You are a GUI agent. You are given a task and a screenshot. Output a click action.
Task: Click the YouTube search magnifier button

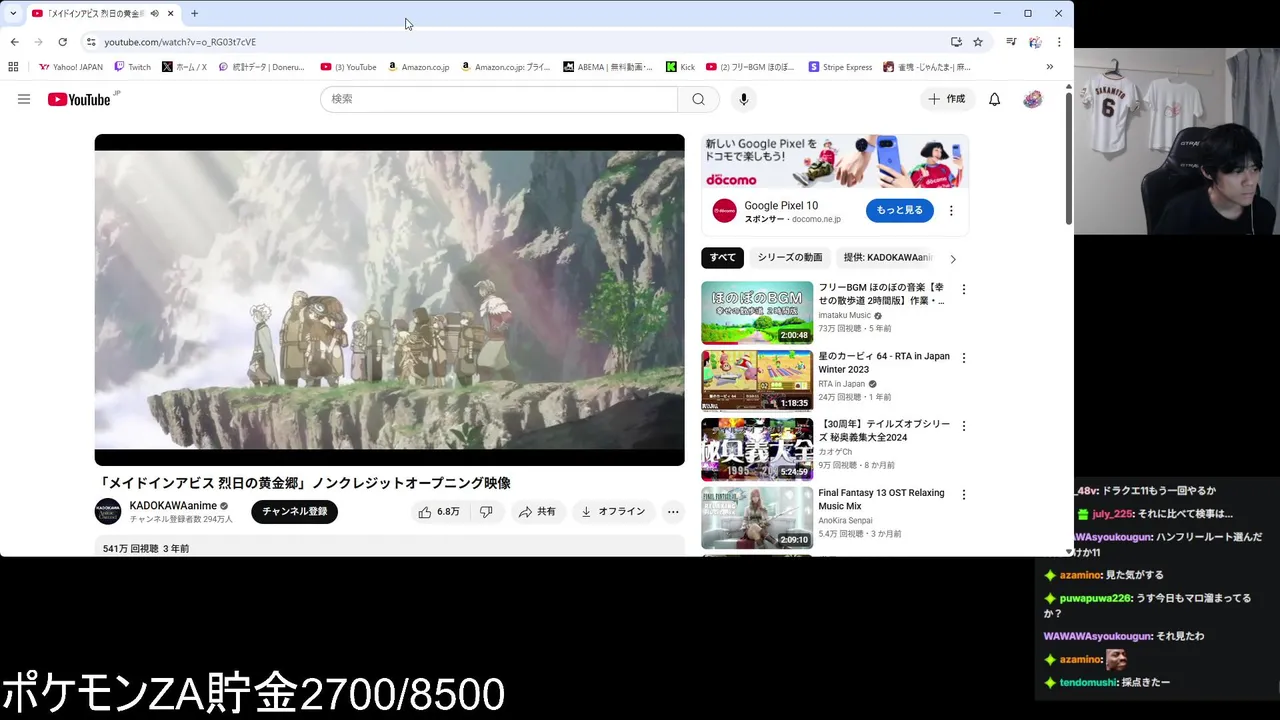(x=698, y=99)
